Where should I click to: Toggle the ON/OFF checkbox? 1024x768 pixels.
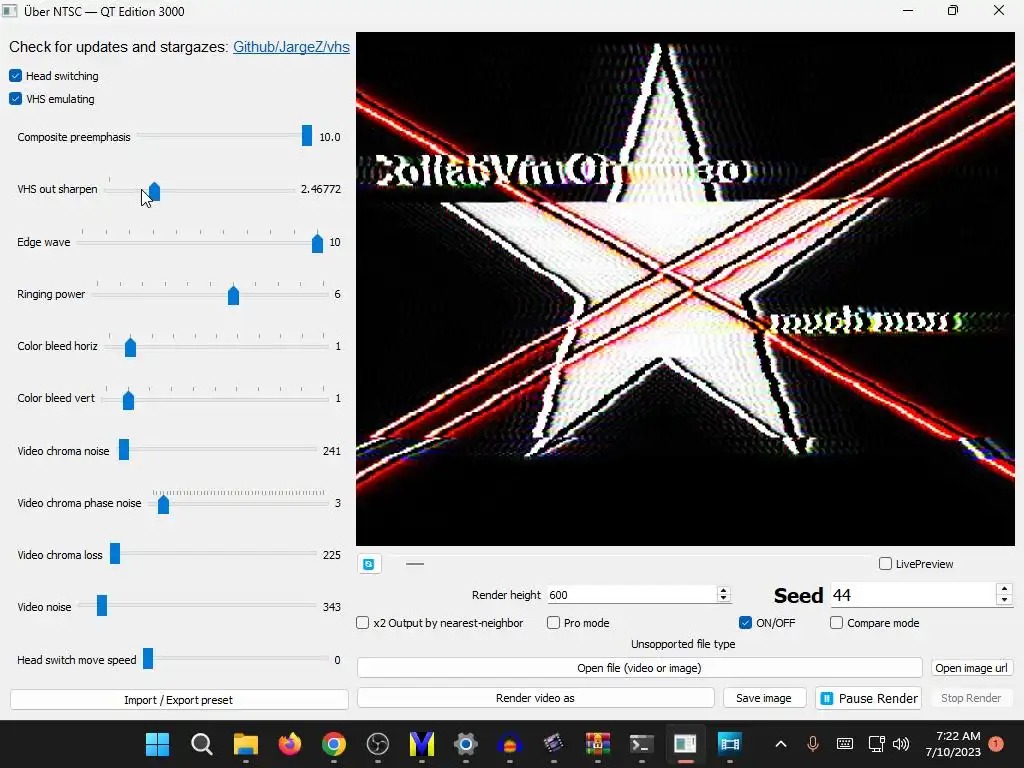pyautogui.click(x=745, y=623)
